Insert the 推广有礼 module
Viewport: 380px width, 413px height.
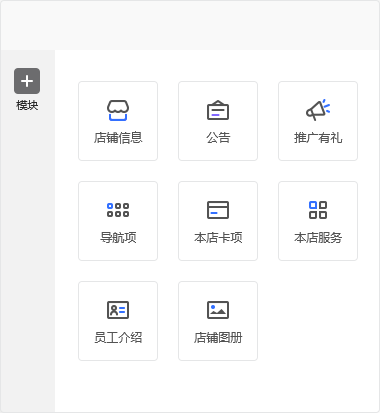pos(318,121)
